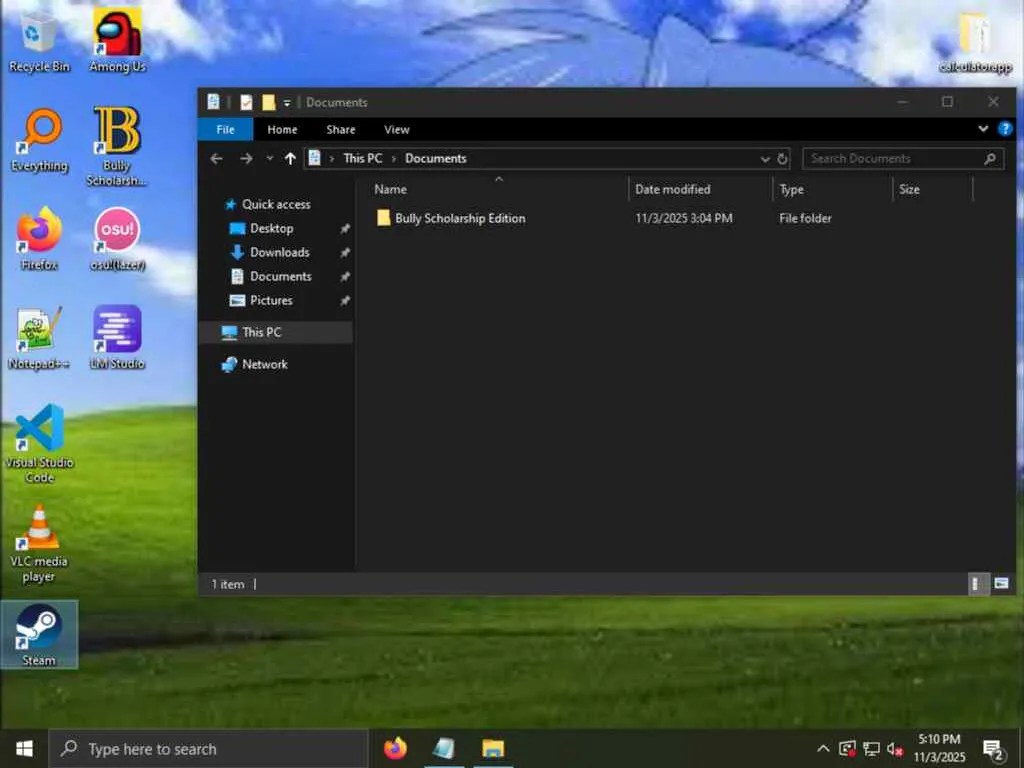This screenshot has width=1024, height=768.
Task: Open the Action Center notifications icon
Action: [x=993, y=750]
